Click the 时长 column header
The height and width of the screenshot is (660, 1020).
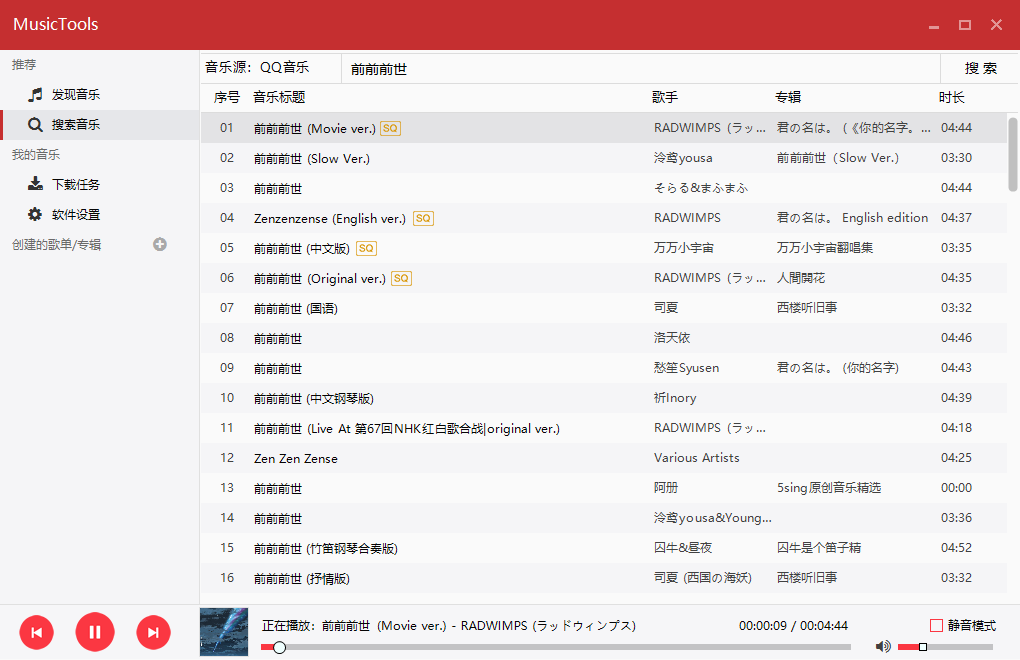[952, 98]
